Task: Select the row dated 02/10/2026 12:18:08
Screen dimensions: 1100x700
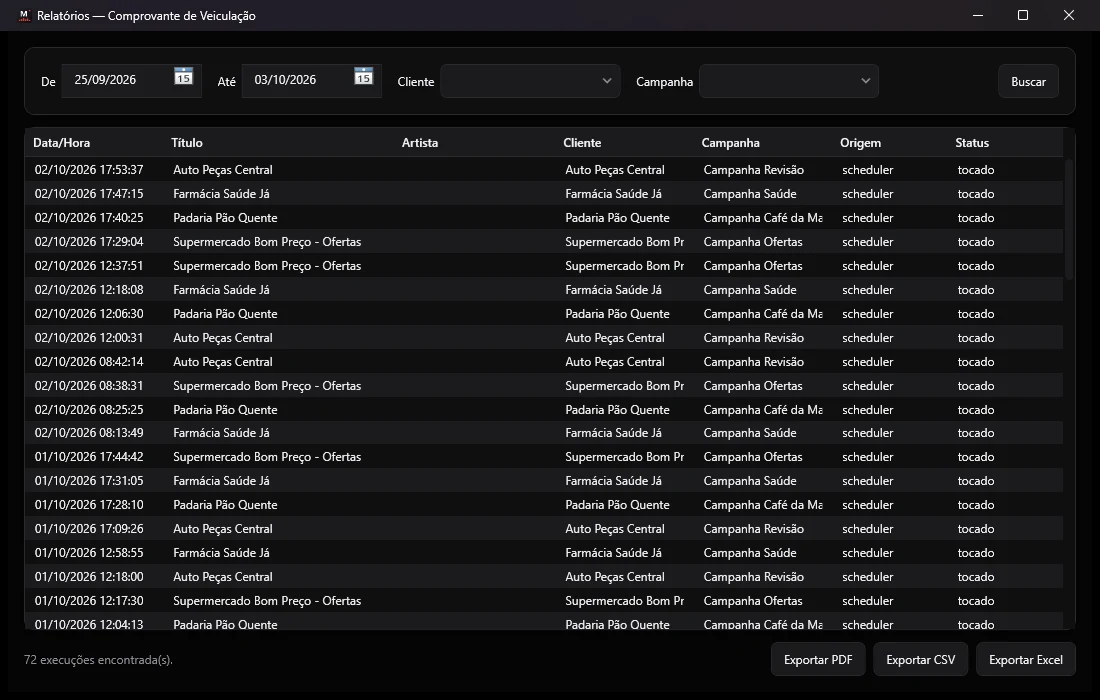Action: (x=544, y=290)
